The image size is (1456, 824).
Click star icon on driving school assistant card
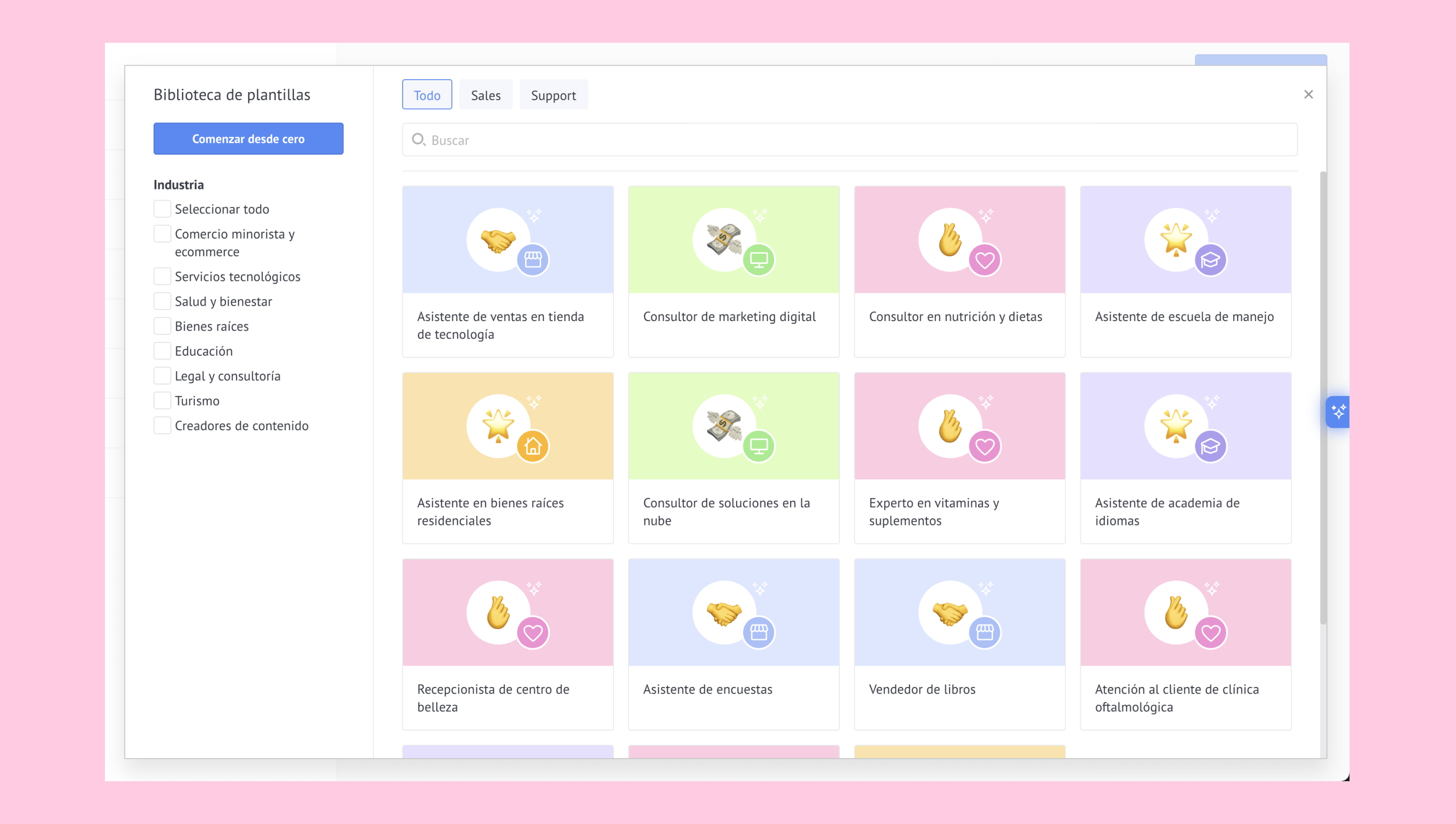tap(1176, 239)
